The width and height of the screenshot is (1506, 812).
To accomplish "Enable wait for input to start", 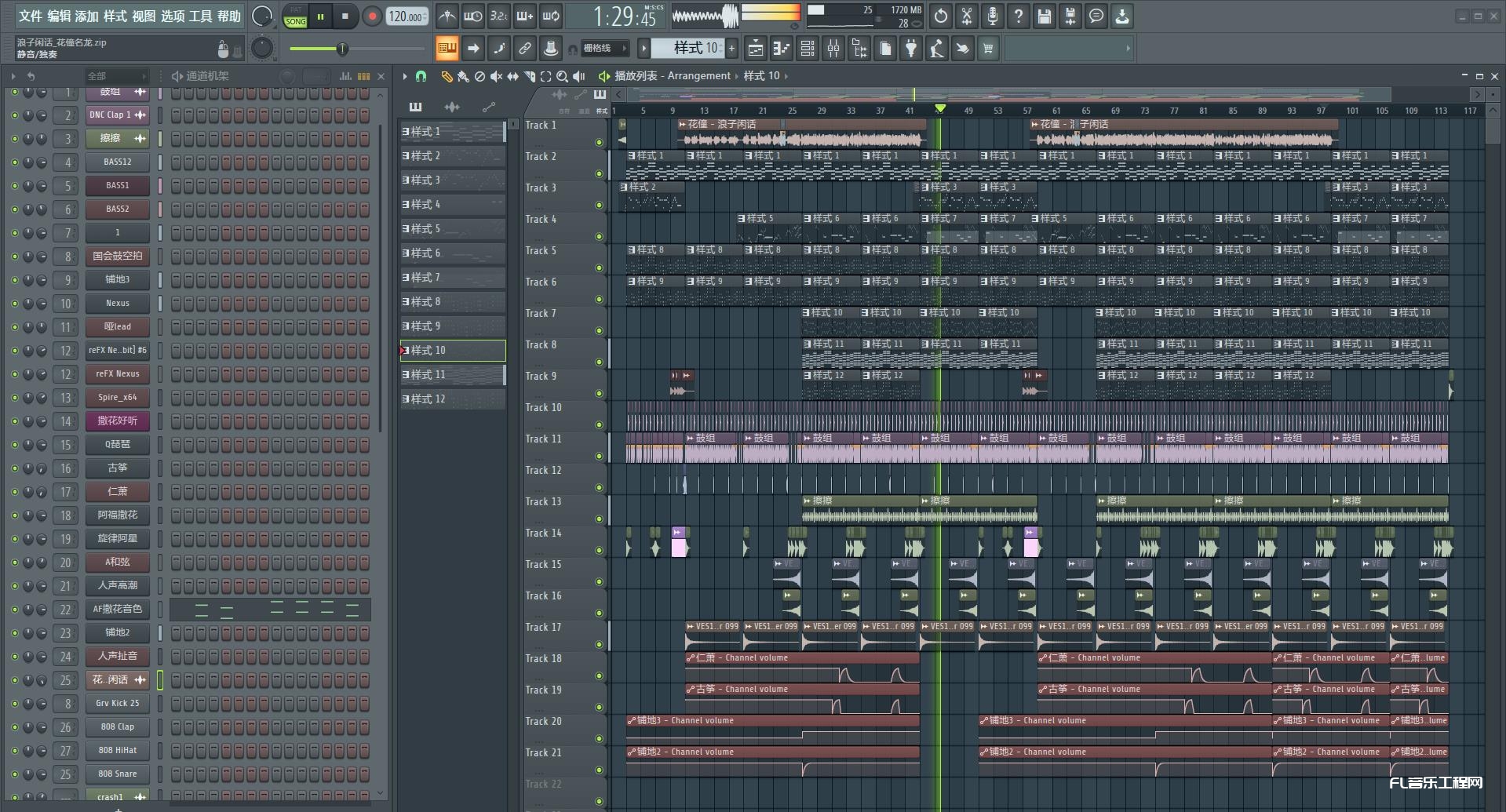I will pyautogui.click(x=472, y=16).
